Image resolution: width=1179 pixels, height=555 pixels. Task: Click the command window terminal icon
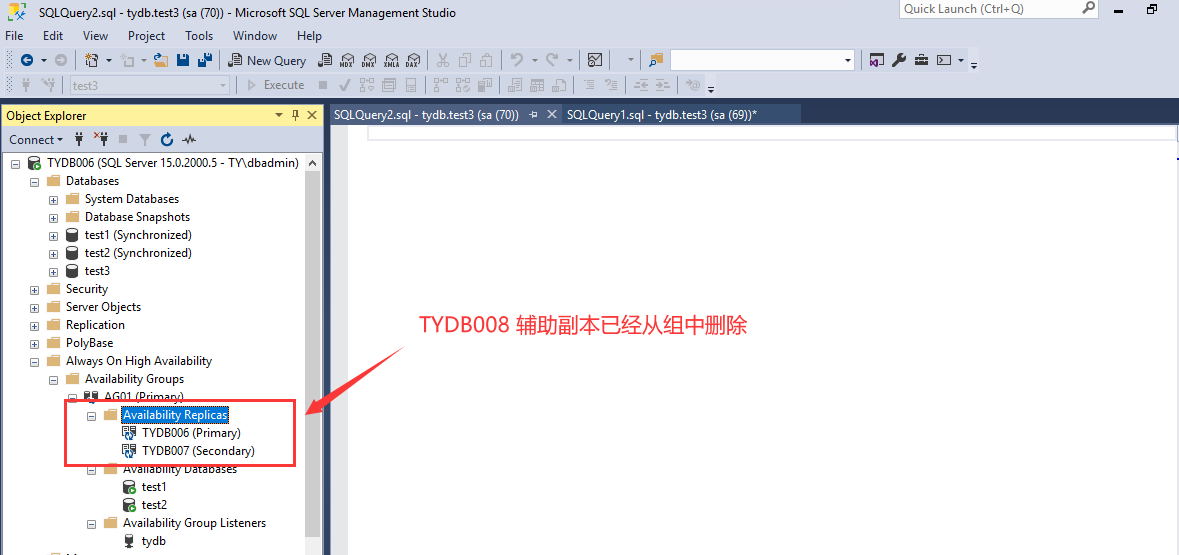tap(944, 60)
